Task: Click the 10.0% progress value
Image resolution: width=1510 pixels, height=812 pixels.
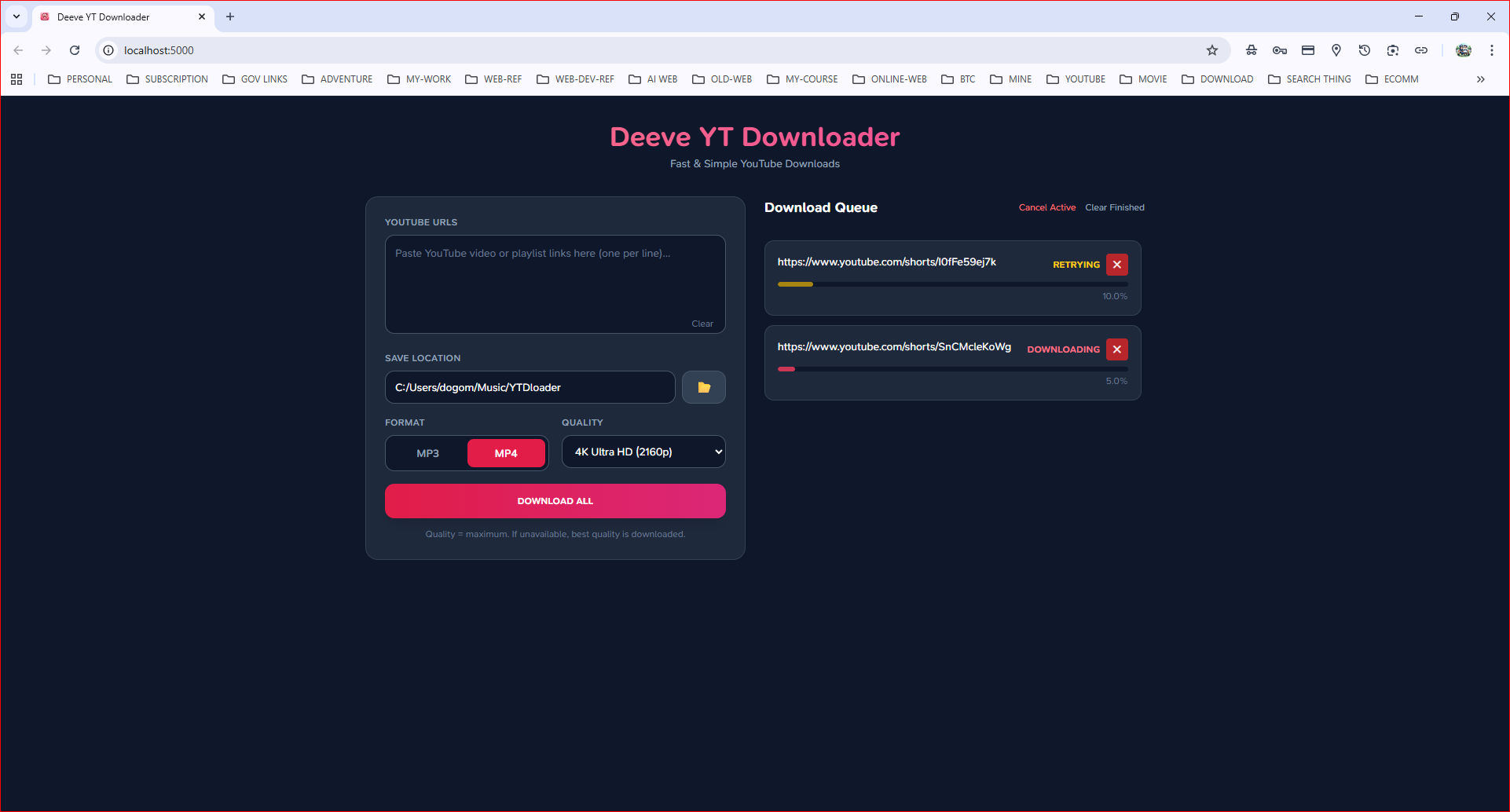Action: point(1115,296)
